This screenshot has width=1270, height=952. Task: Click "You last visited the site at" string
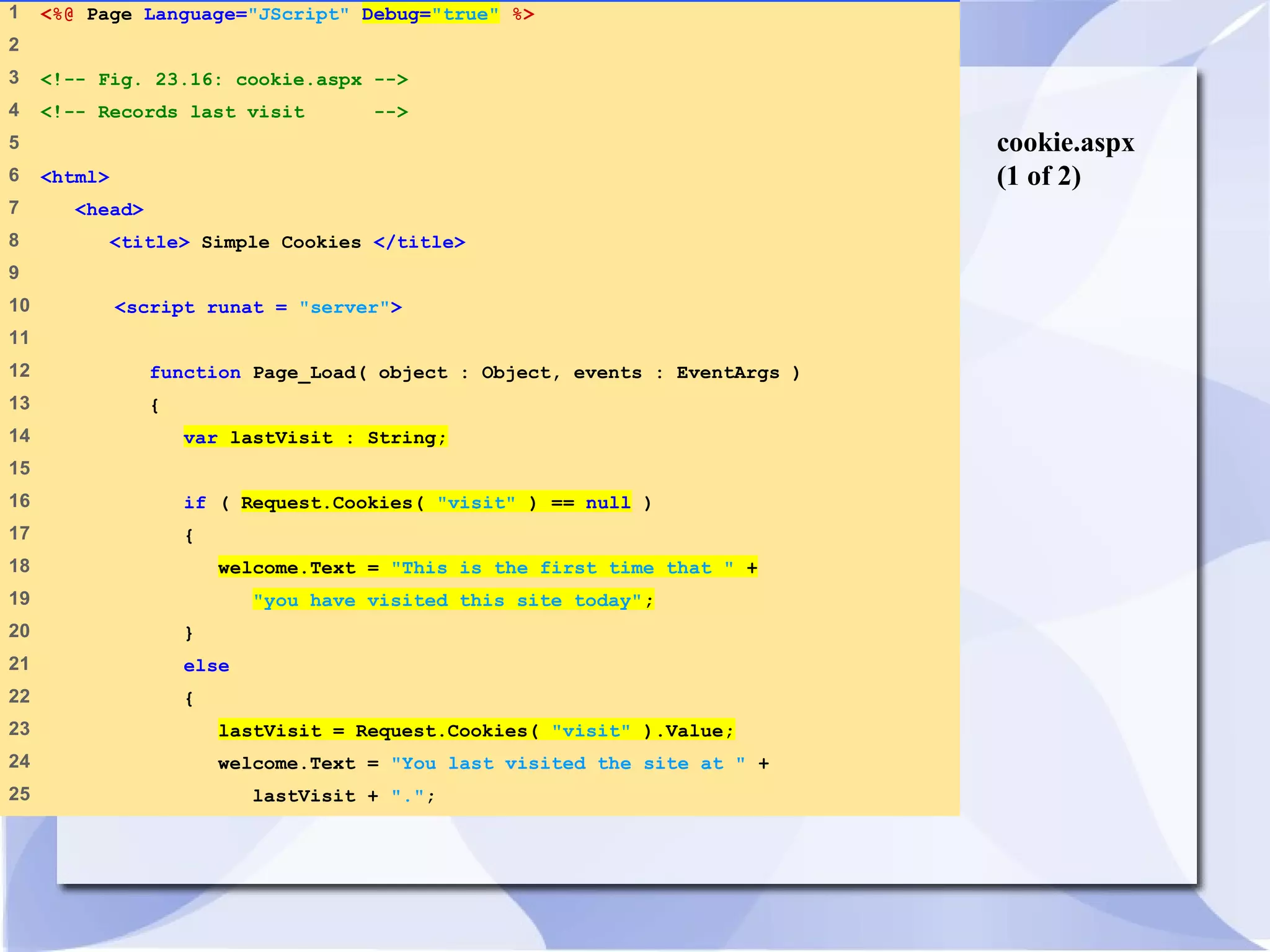[x=568, y=764]
